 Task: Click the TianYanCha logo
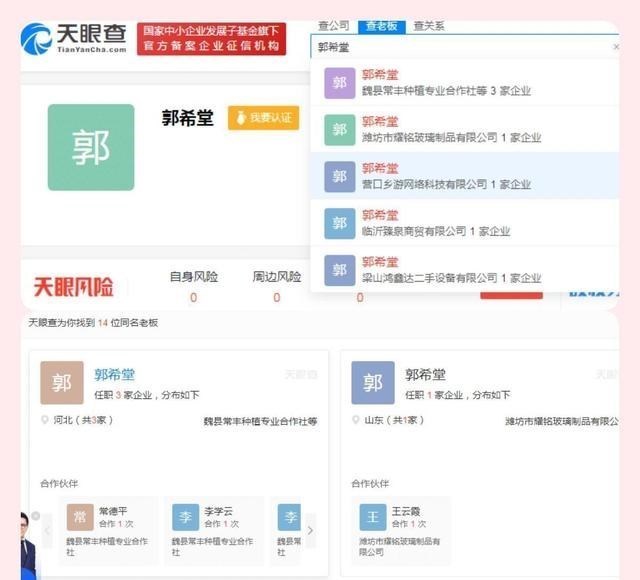coord(74,38)
